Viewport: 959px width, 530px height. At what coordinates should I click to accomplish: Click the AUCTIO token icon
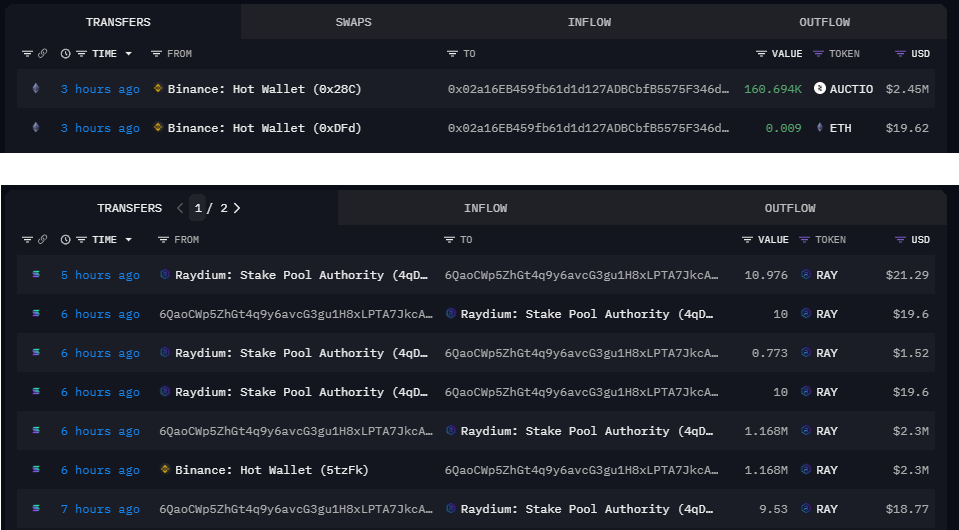[820, 89]
